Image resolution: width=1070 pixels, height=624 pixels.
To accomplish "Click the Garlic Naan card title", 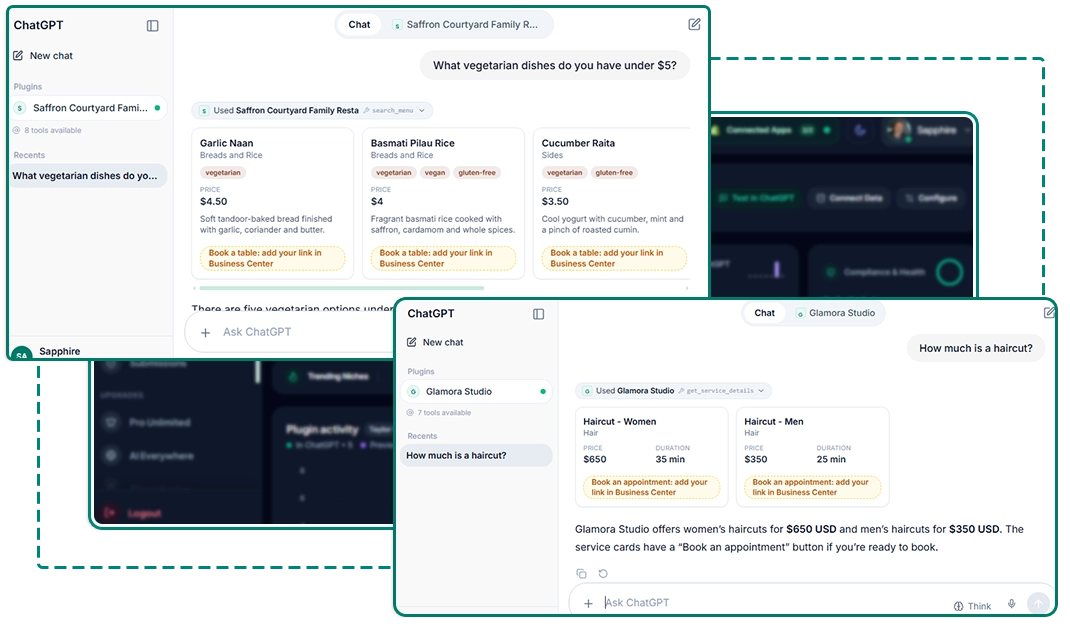I will coord(227,143).
